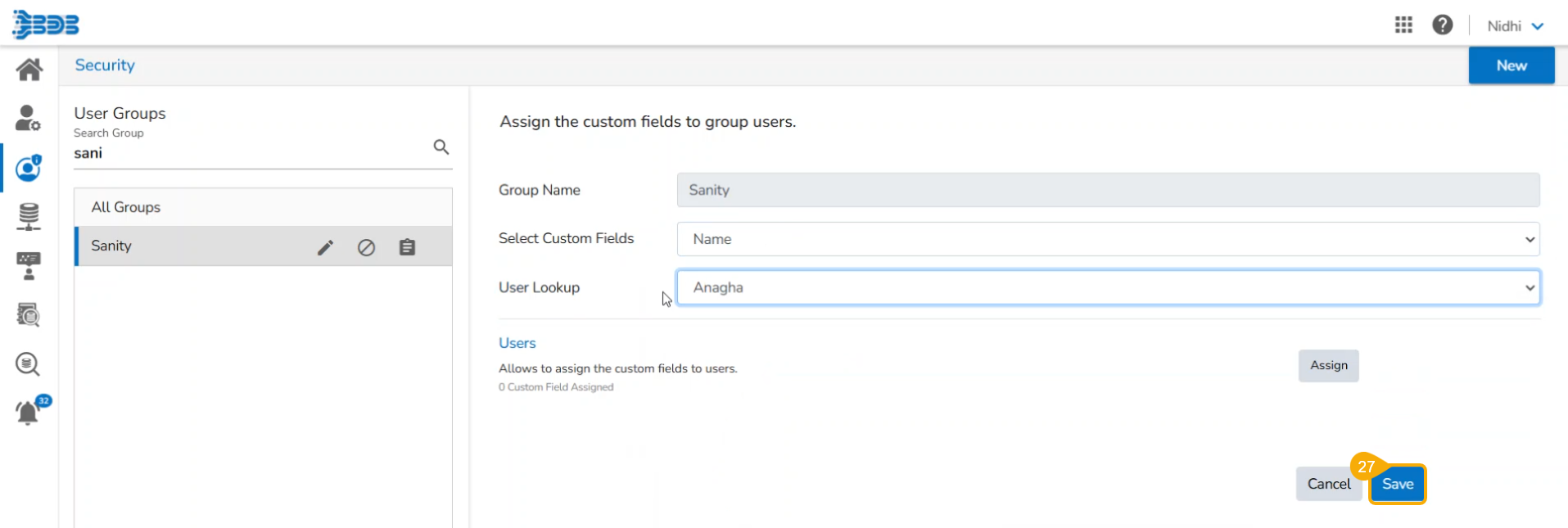
Task: Select the Security icon in sidebar
Action: click(x=29, y=168)
